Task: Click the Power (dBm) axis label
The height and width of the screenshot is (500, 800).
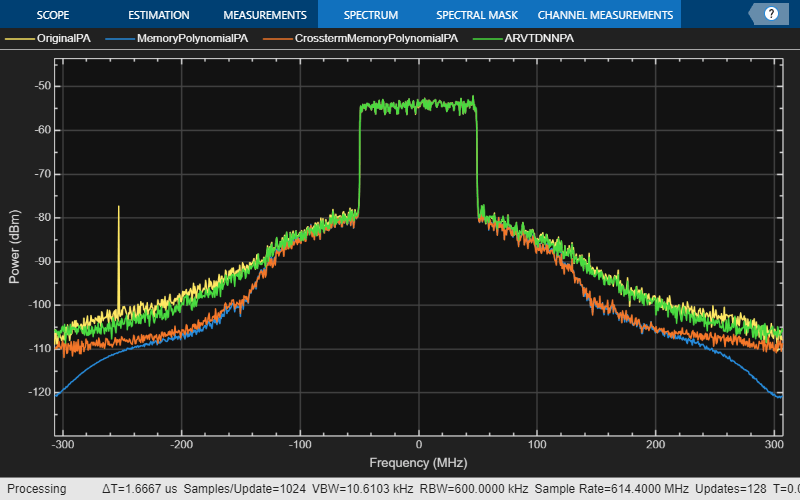Action: click(14, 246)
